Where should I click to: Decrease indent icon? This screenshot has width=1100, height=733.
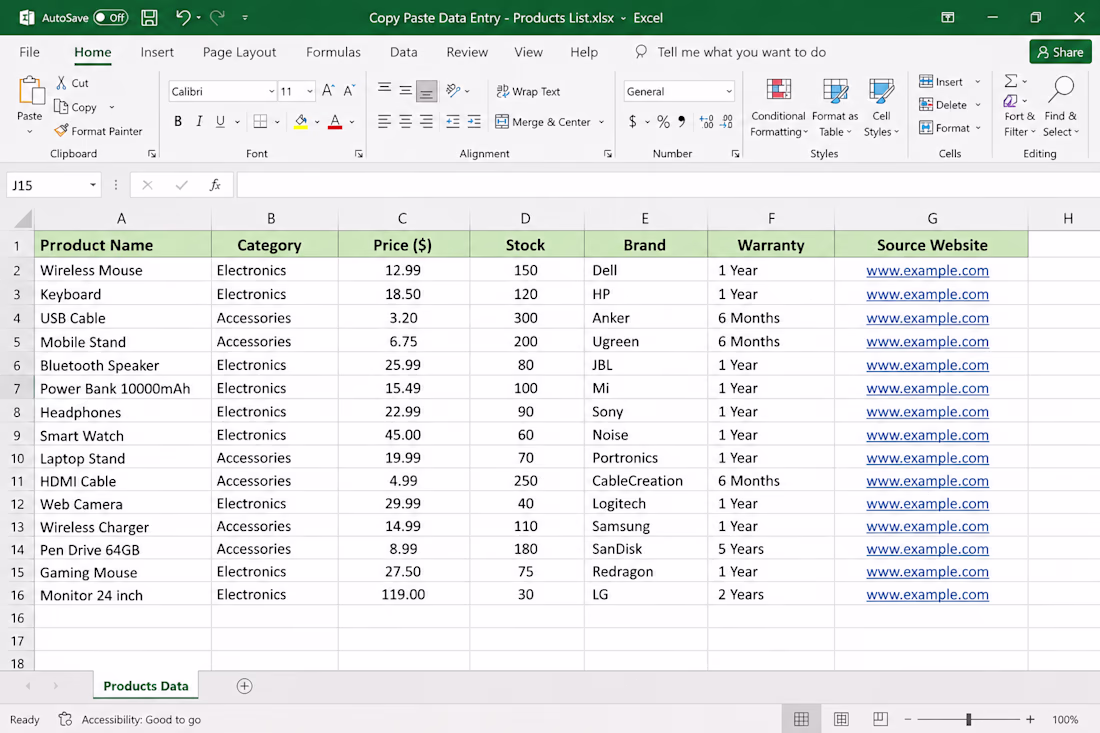[453, 121]
